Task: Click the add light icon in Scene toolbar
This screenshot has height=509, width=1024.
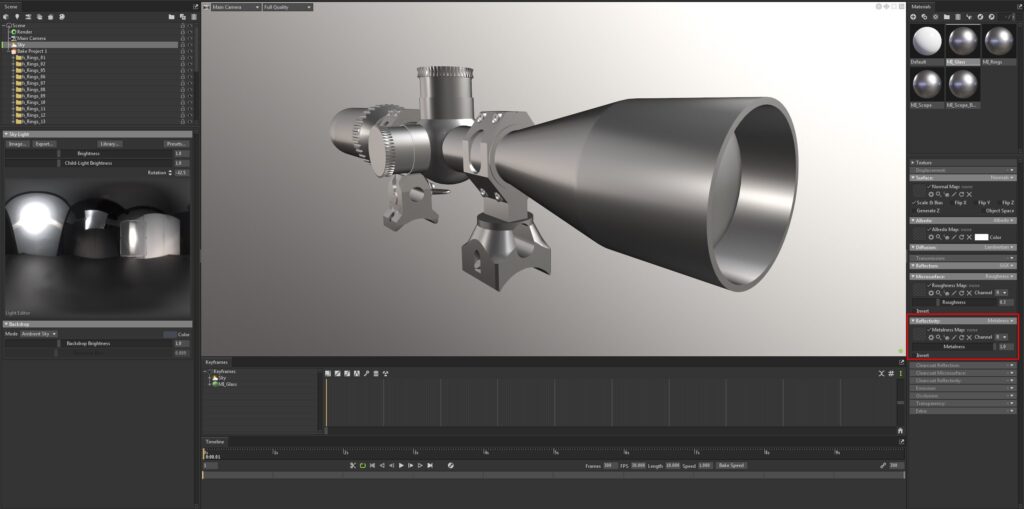Action: coord(17,17)
